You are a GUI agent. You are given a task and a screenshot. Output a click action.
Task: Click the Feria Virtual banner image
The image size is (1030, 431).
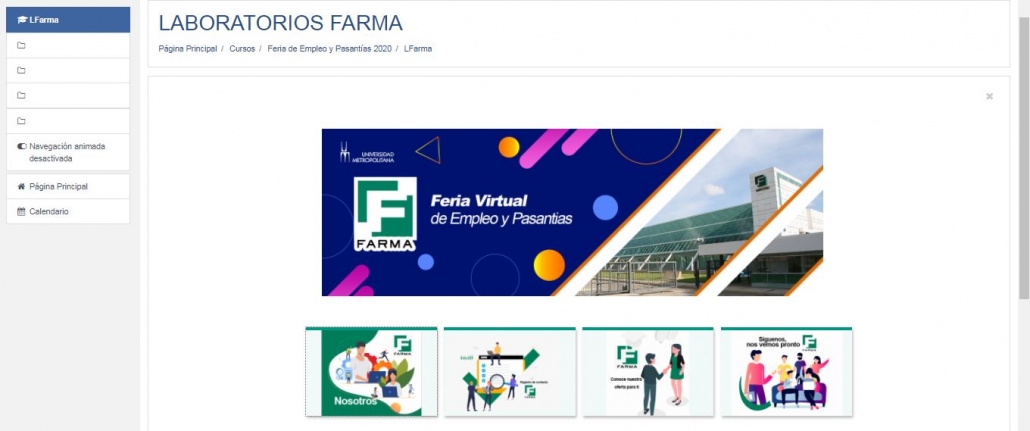(x=572, y=212)
